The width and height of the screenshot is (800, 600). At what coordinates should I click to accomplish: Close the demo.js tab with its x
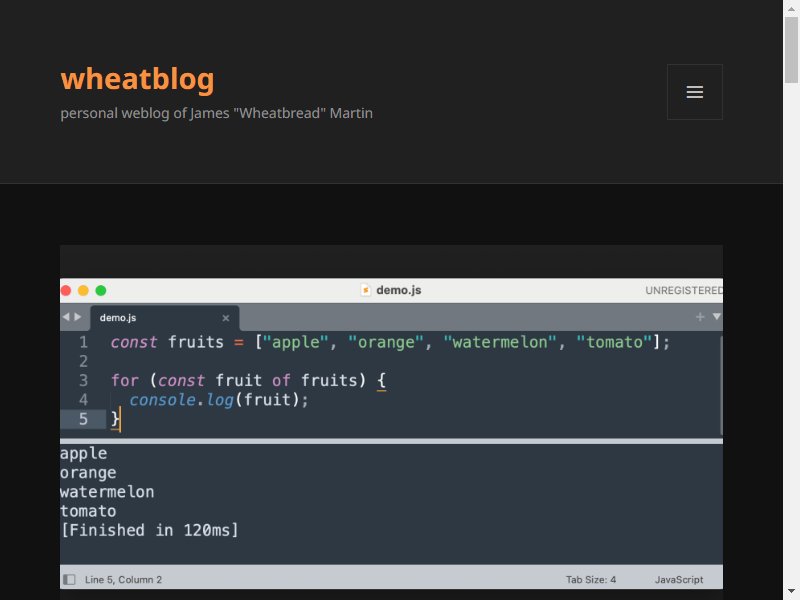[x=226, y=318]
